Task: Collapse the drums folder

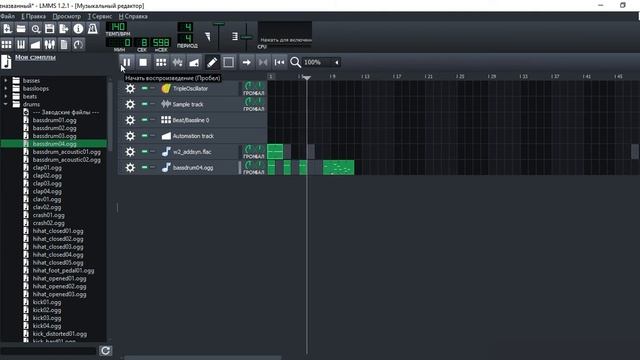Action: pos(5,104)
